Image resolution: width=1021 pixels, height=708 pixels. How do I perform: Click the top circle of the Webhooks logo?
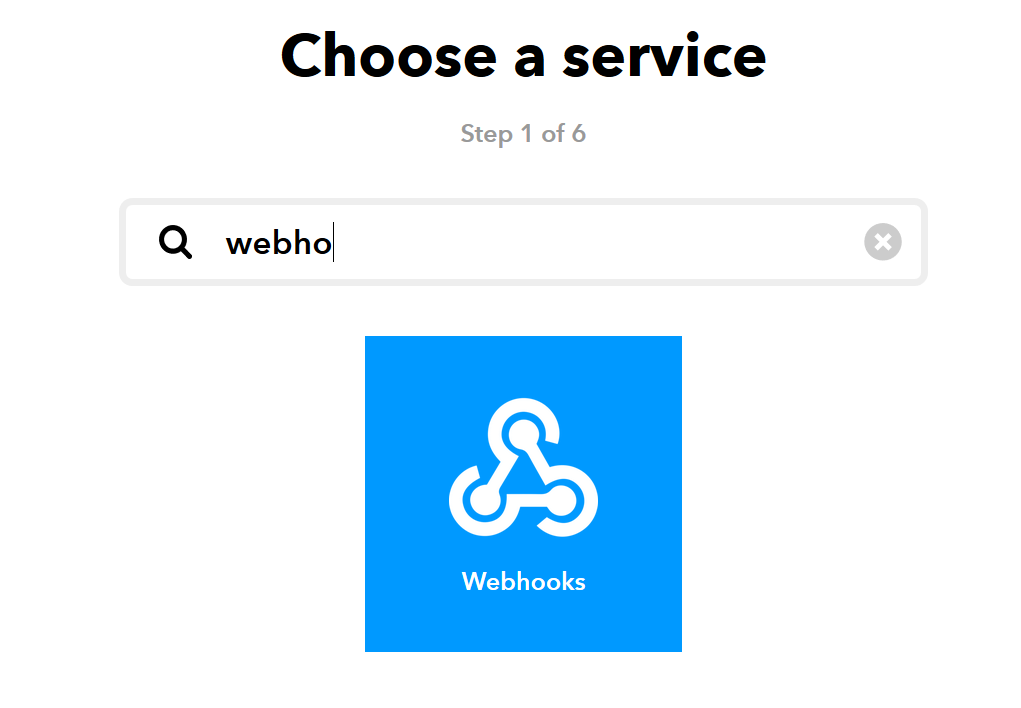(522, 432)
